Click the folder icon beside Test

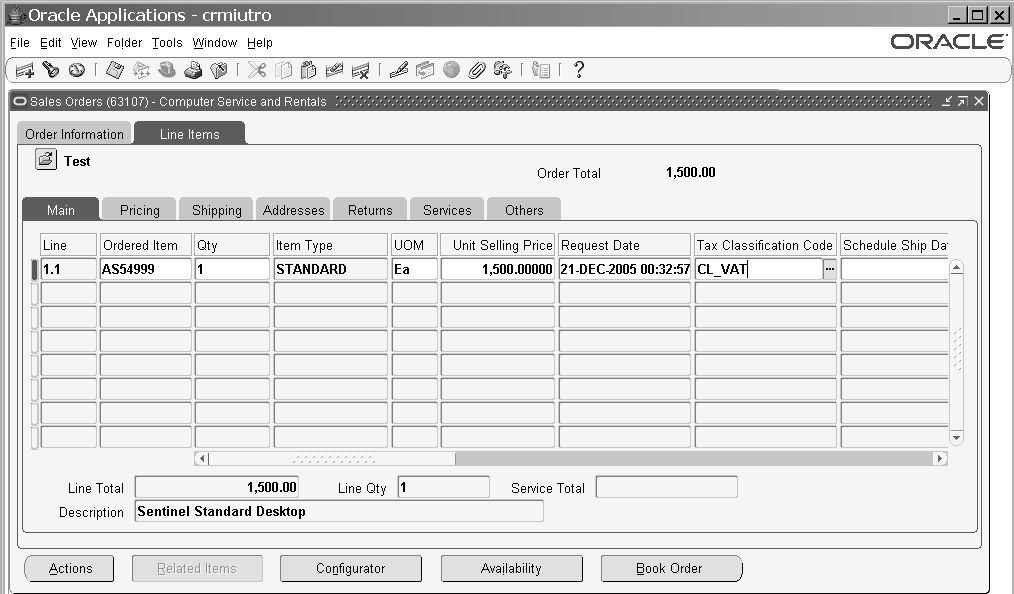click(46, 159)
